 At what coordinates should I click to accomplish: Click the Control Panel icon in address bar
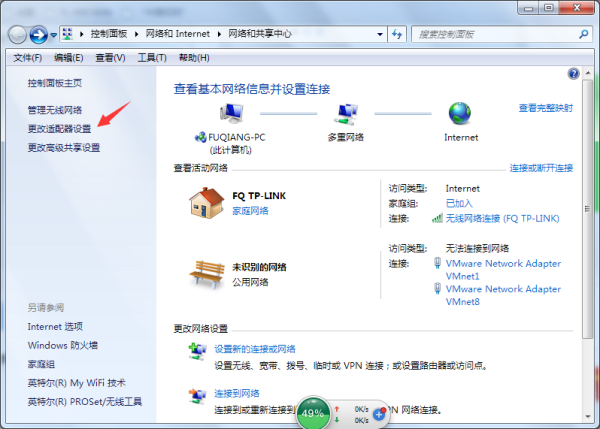pos(67,34)
